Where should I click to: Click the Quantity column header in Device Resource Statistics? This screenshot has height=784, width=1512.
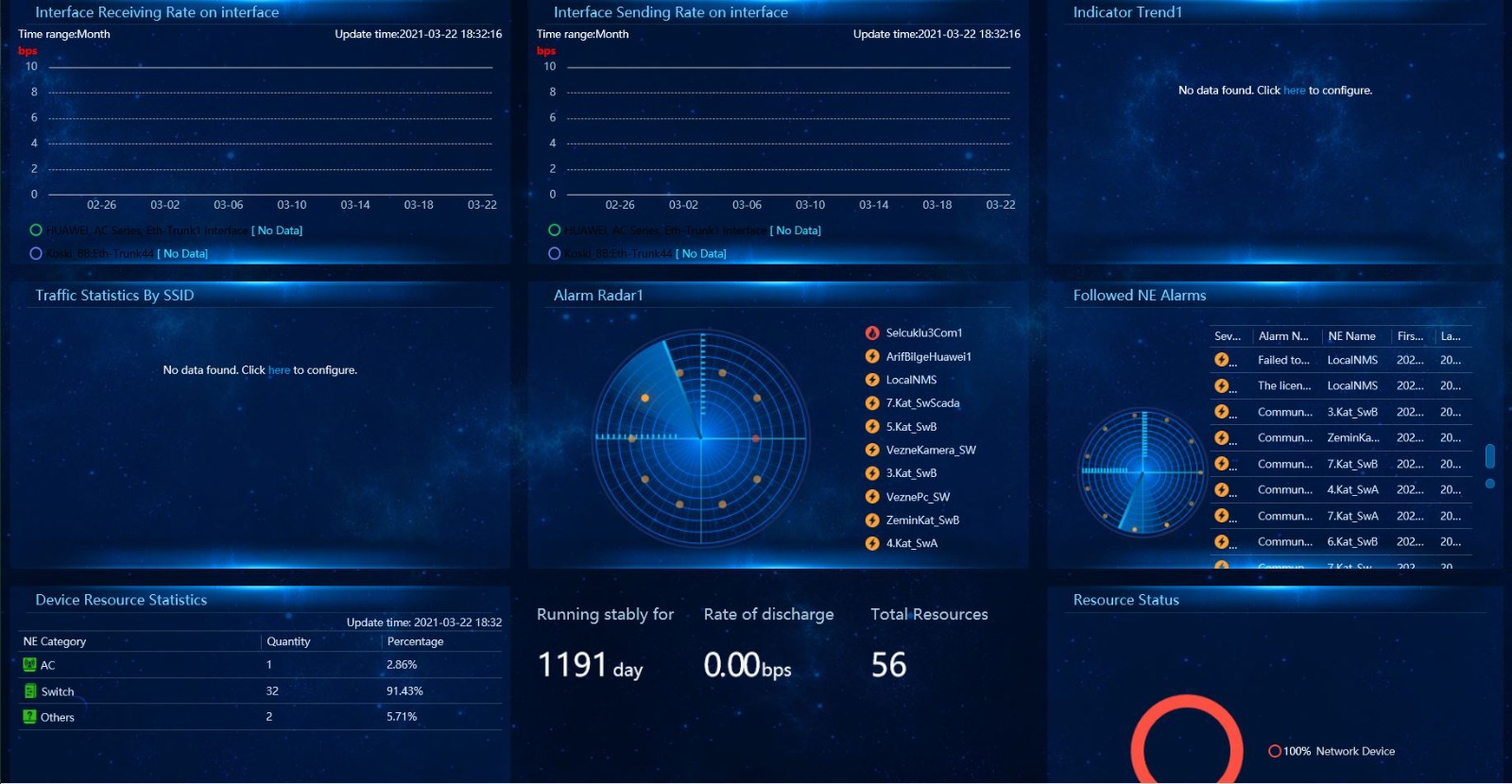coord(288,641)
